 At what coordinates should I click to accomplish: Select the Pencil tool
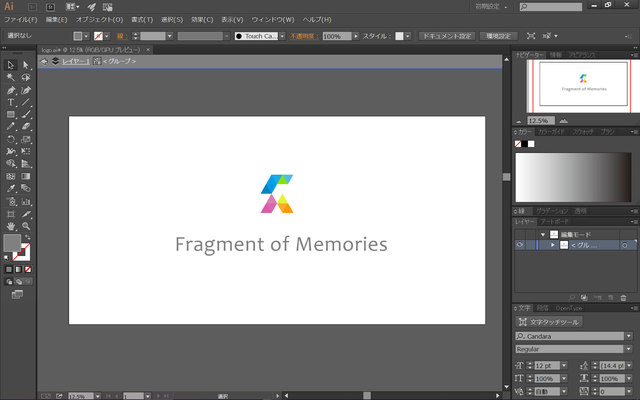click(11, 127)
